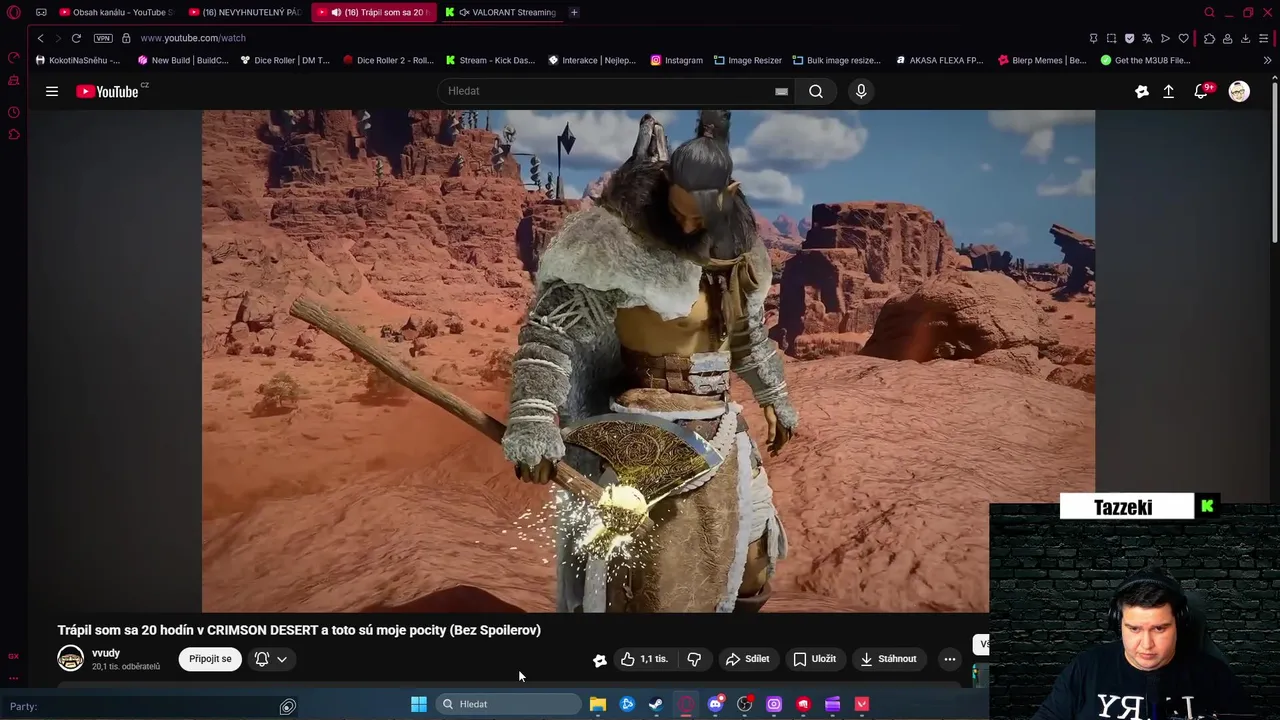Click the pin icon in address bar
Screen dimensions: 1280x720
tap(1093, 38)
